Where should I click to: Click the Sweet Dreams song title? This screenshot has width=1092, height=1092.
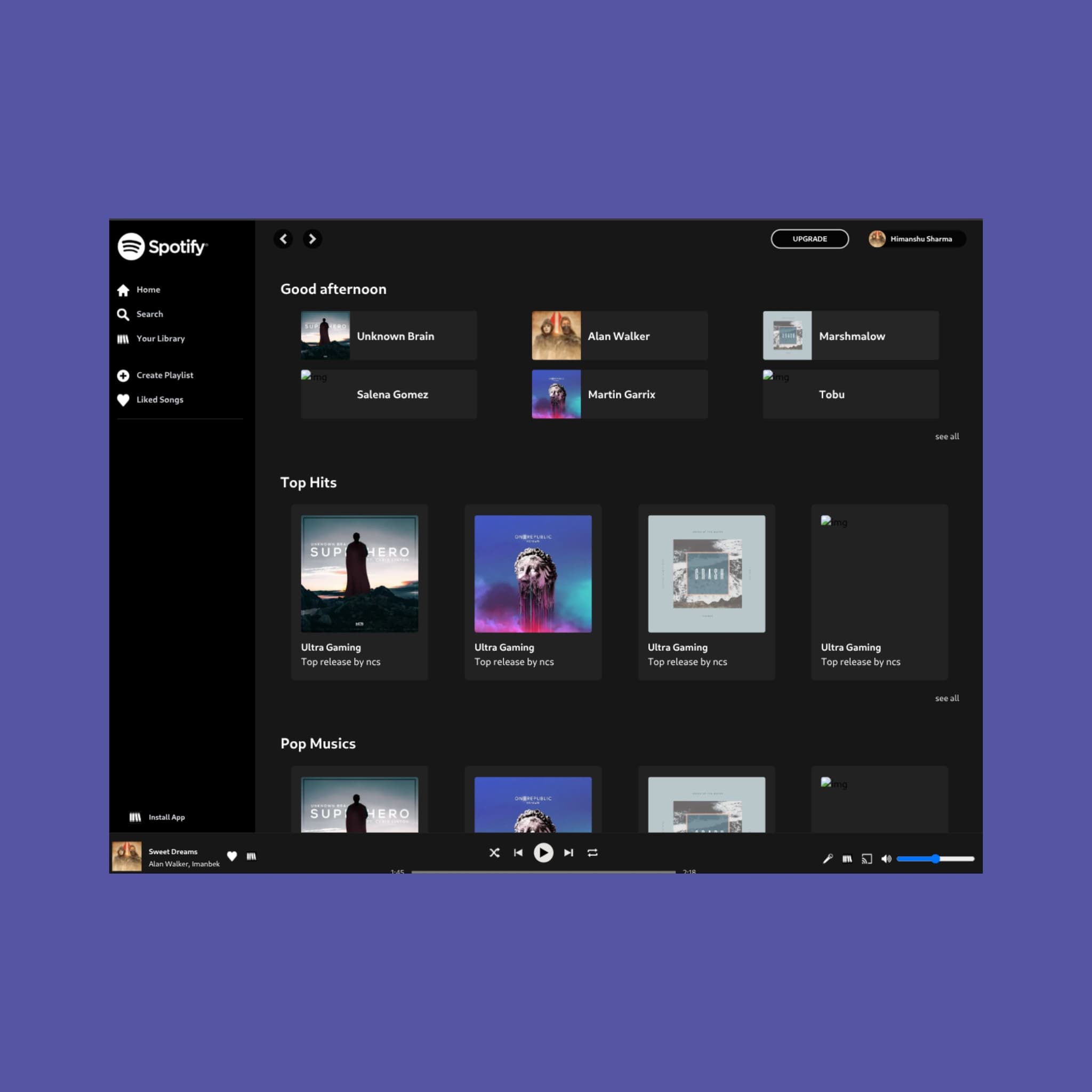click(173, 852)
